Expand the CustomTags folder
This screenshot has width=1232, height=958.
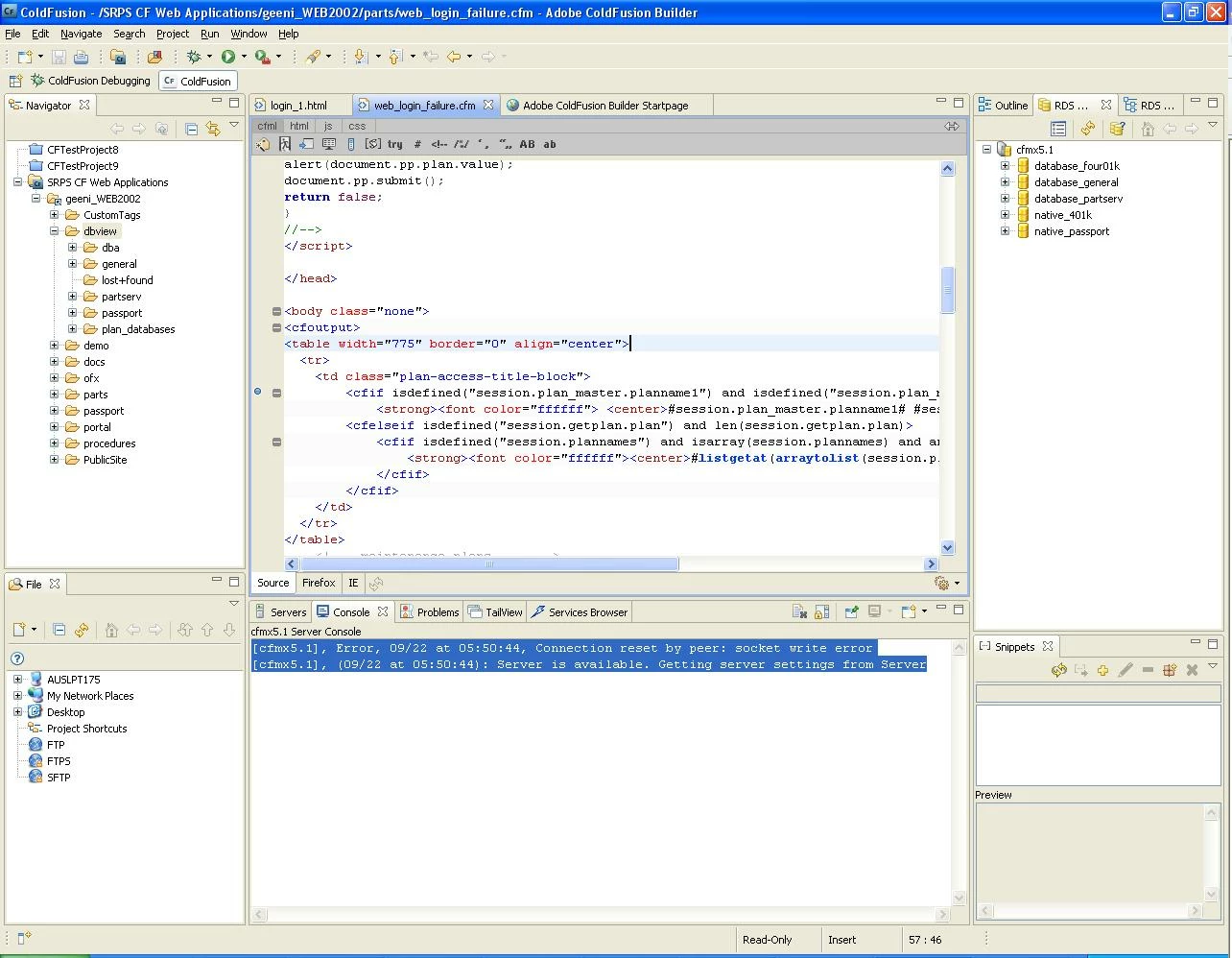pyautogui.click(x=54, y=215)
